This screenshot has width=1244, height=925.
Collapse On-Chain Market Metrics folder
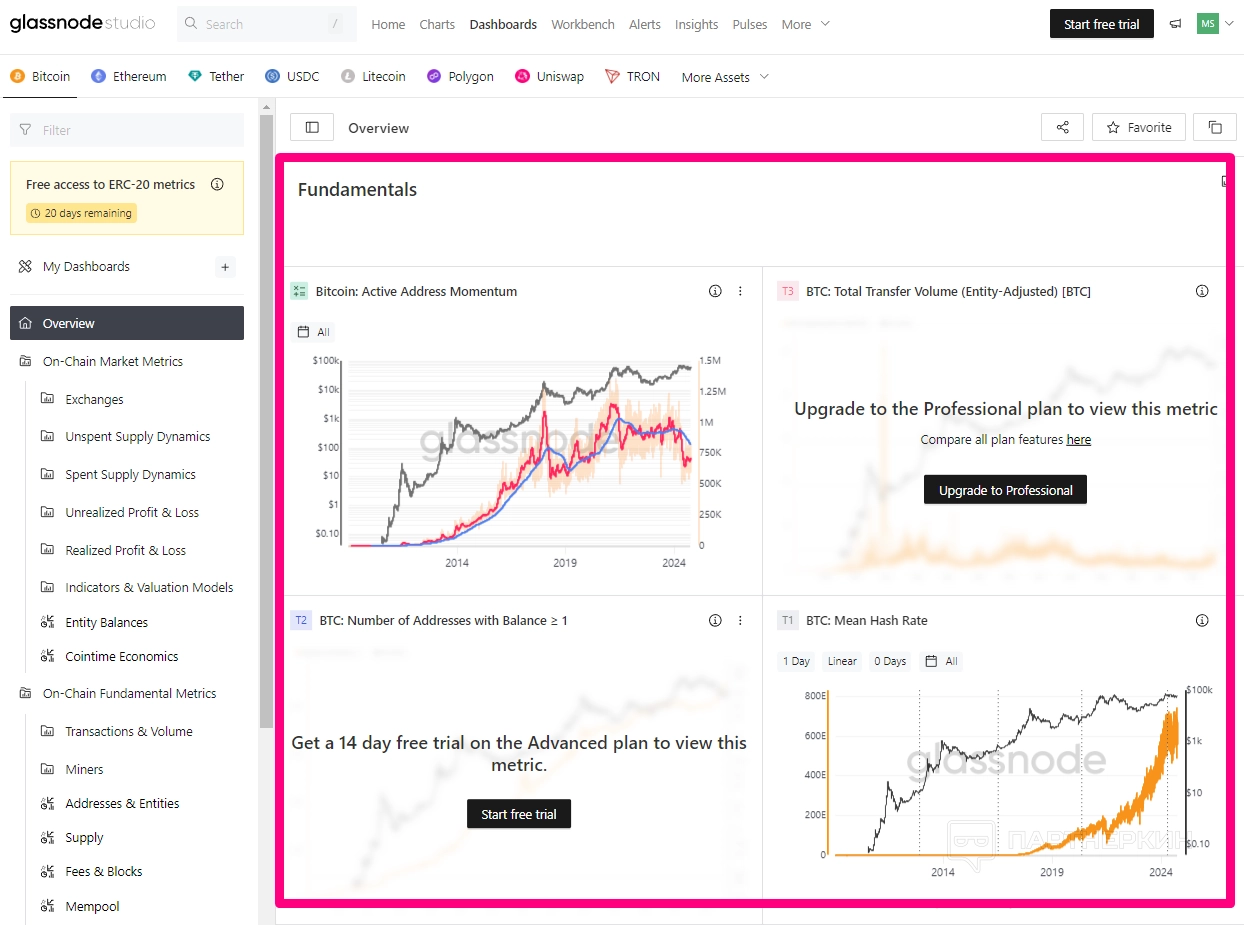(112, 362)
